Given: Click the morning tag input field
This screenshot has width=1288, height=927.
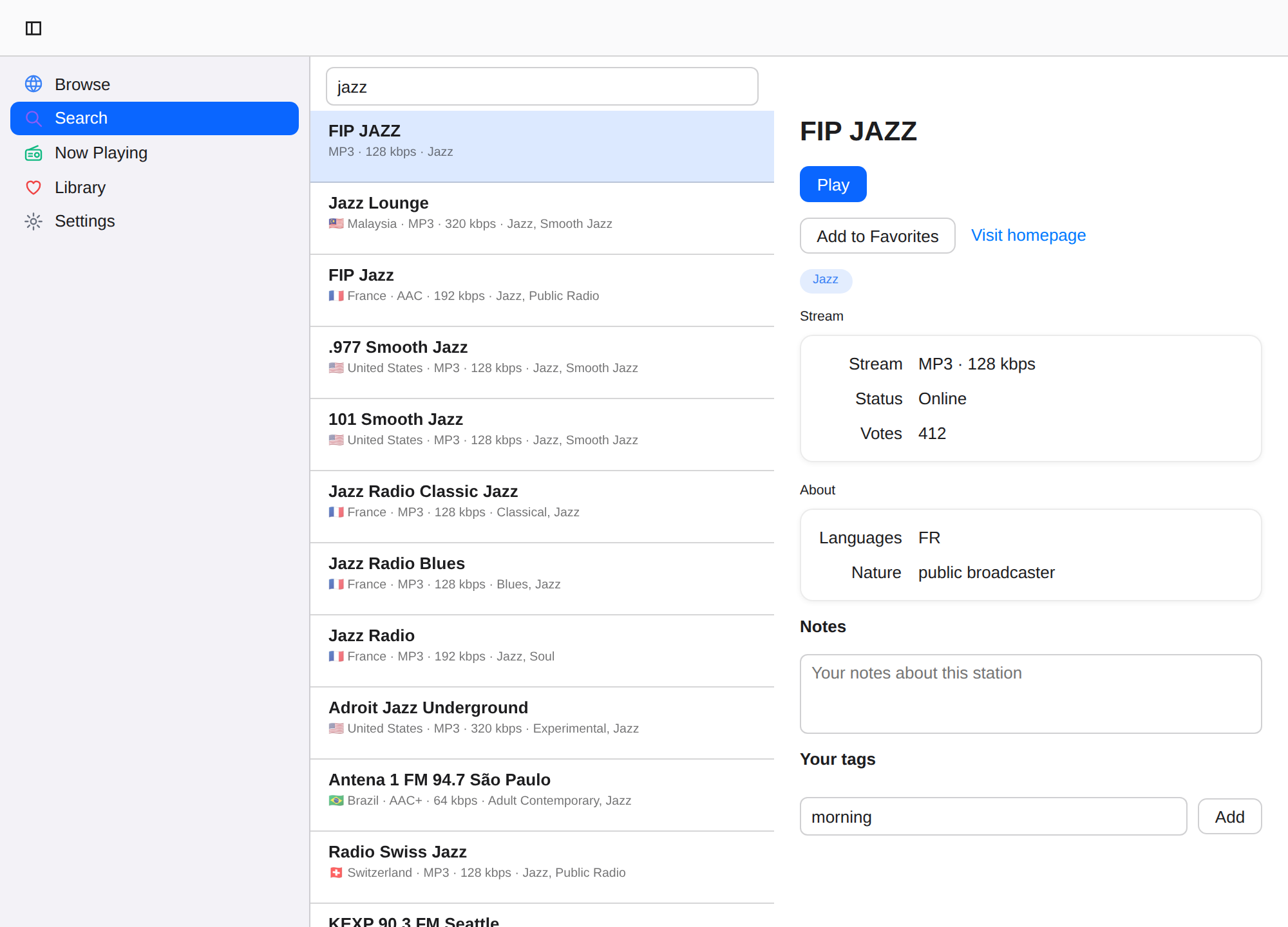Looking at the screenshot, I should coord(993,816).
